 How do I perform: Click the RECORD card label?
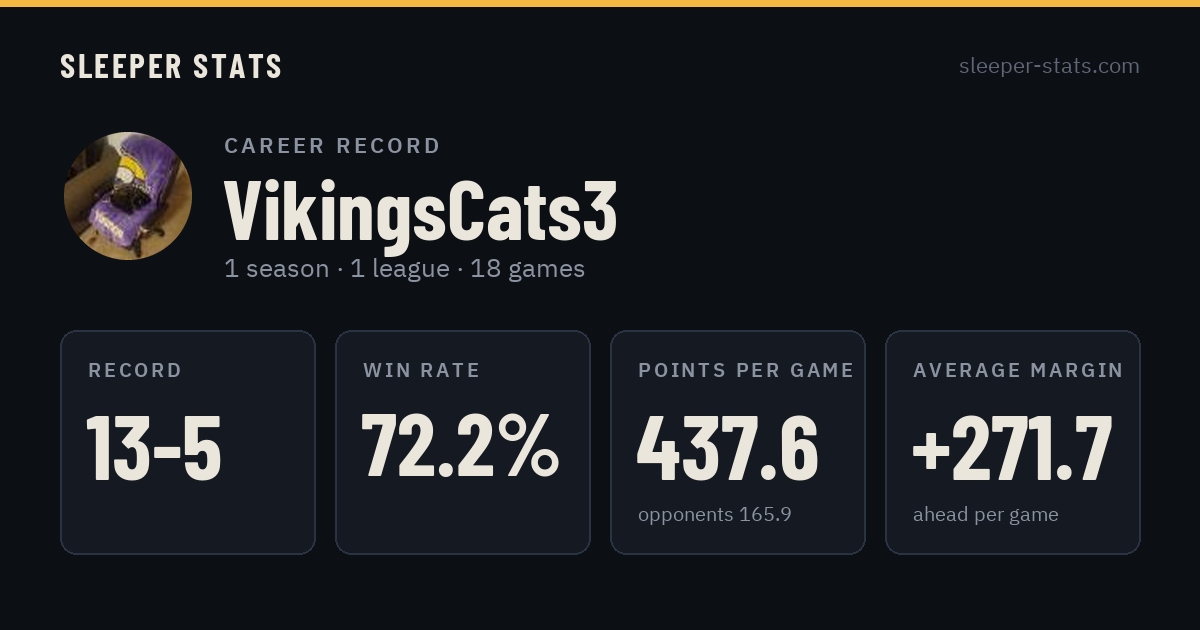click(135, 371)
